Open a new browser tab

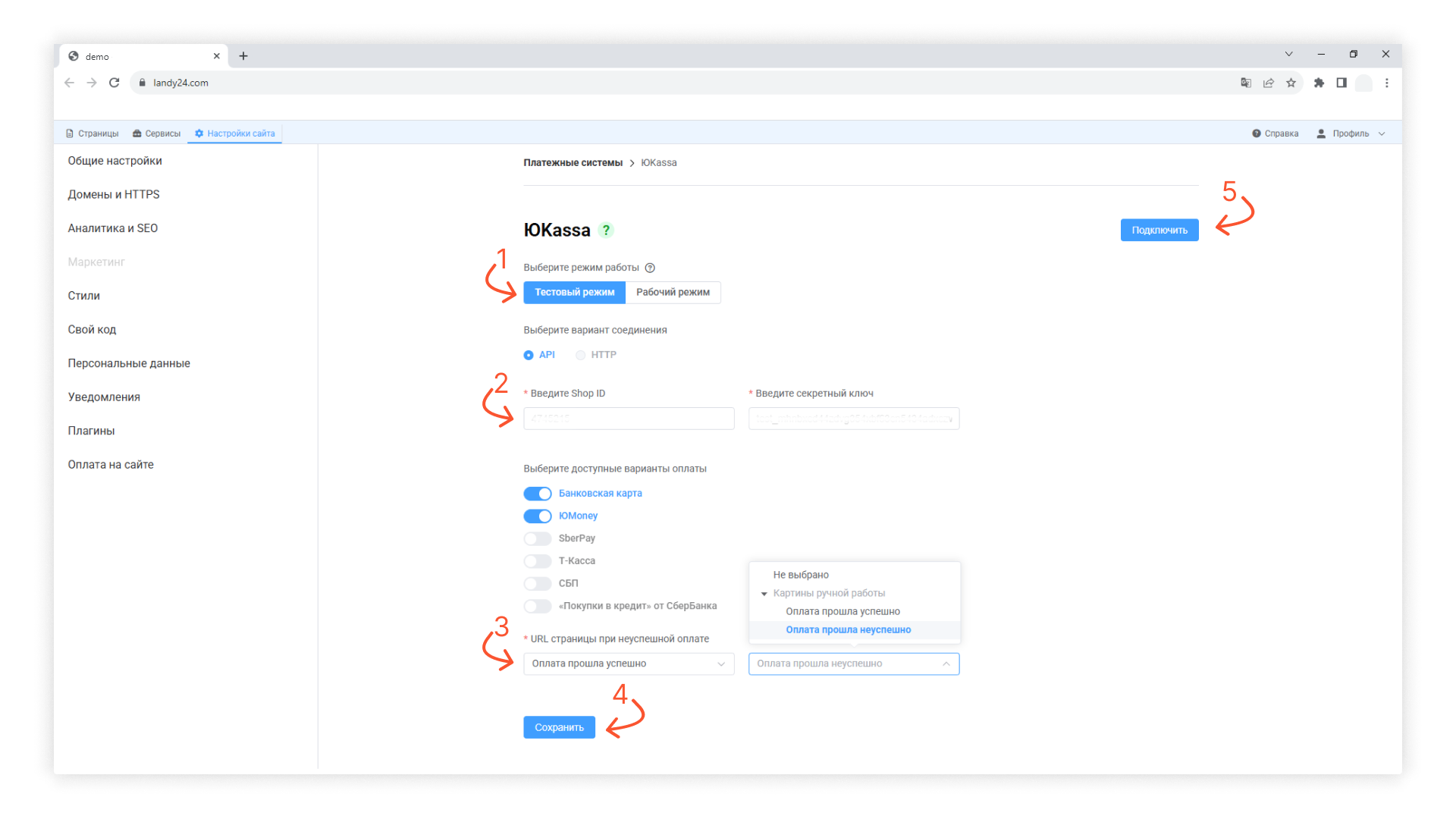[243, 56]
